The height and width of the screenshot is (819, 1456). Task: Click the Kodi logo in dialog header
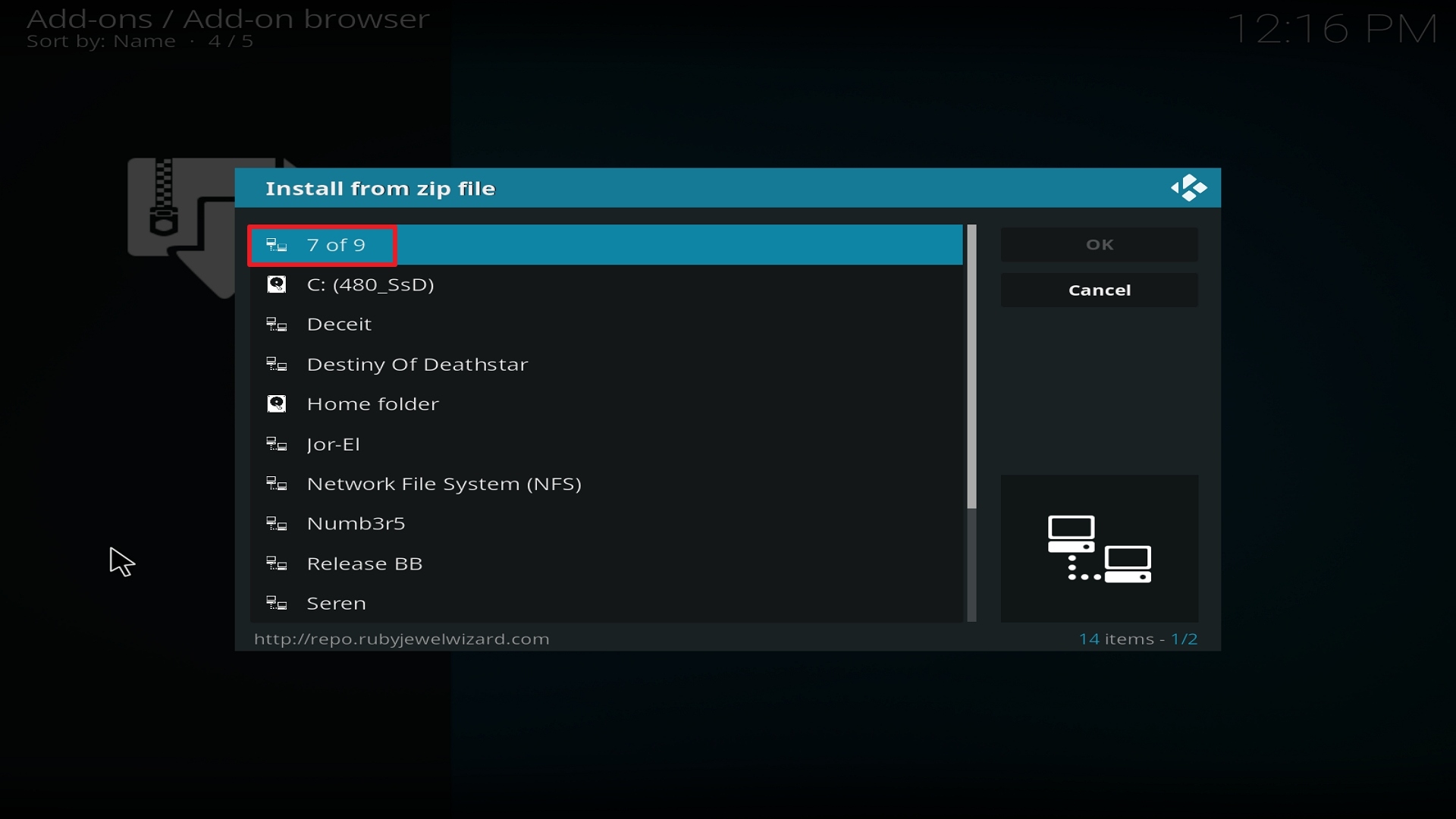coord(1188,188)
